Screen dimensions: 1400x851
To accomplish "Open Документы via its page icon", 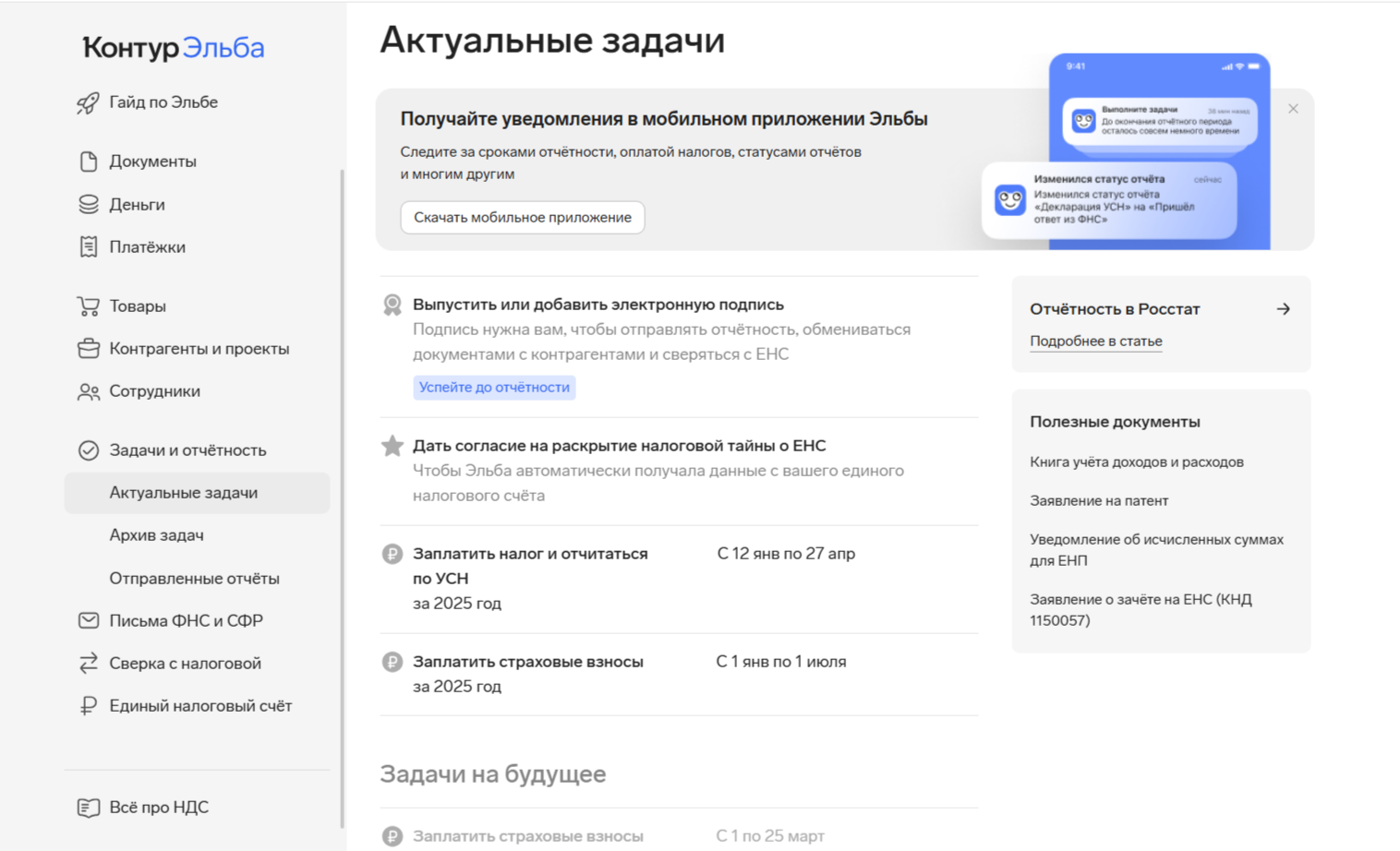I will tap(88, 162).
